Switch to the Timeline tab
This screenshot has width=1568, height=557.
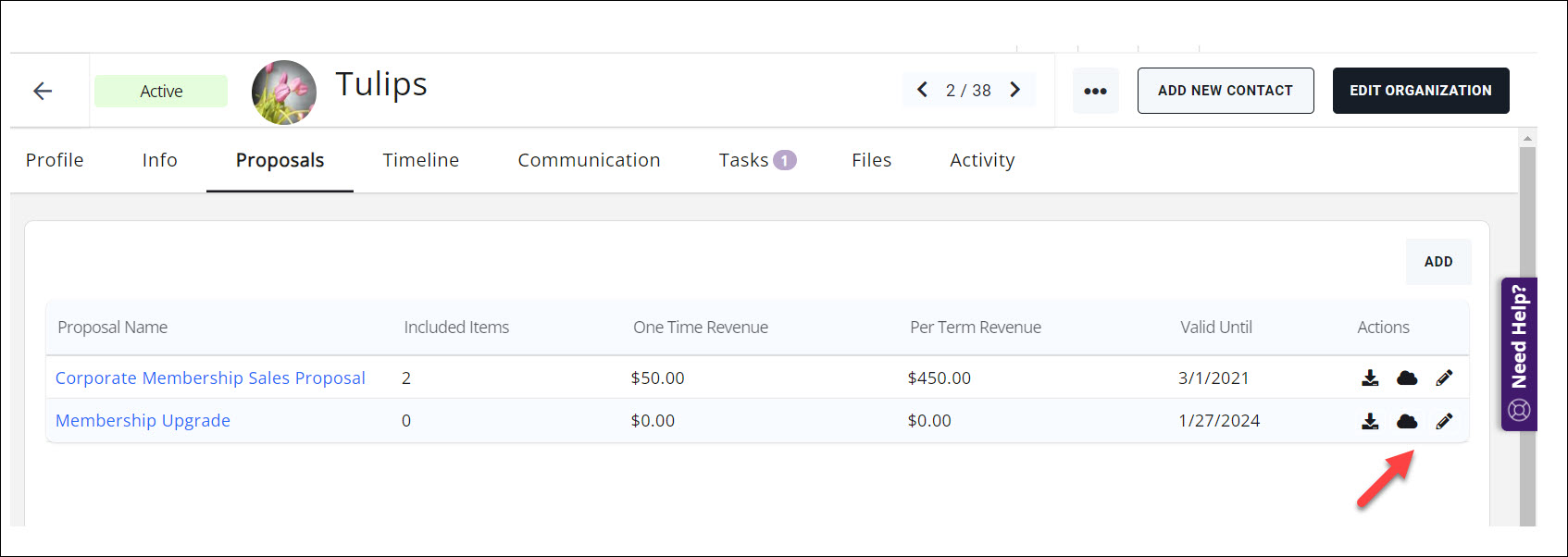(x=420, y=160)
